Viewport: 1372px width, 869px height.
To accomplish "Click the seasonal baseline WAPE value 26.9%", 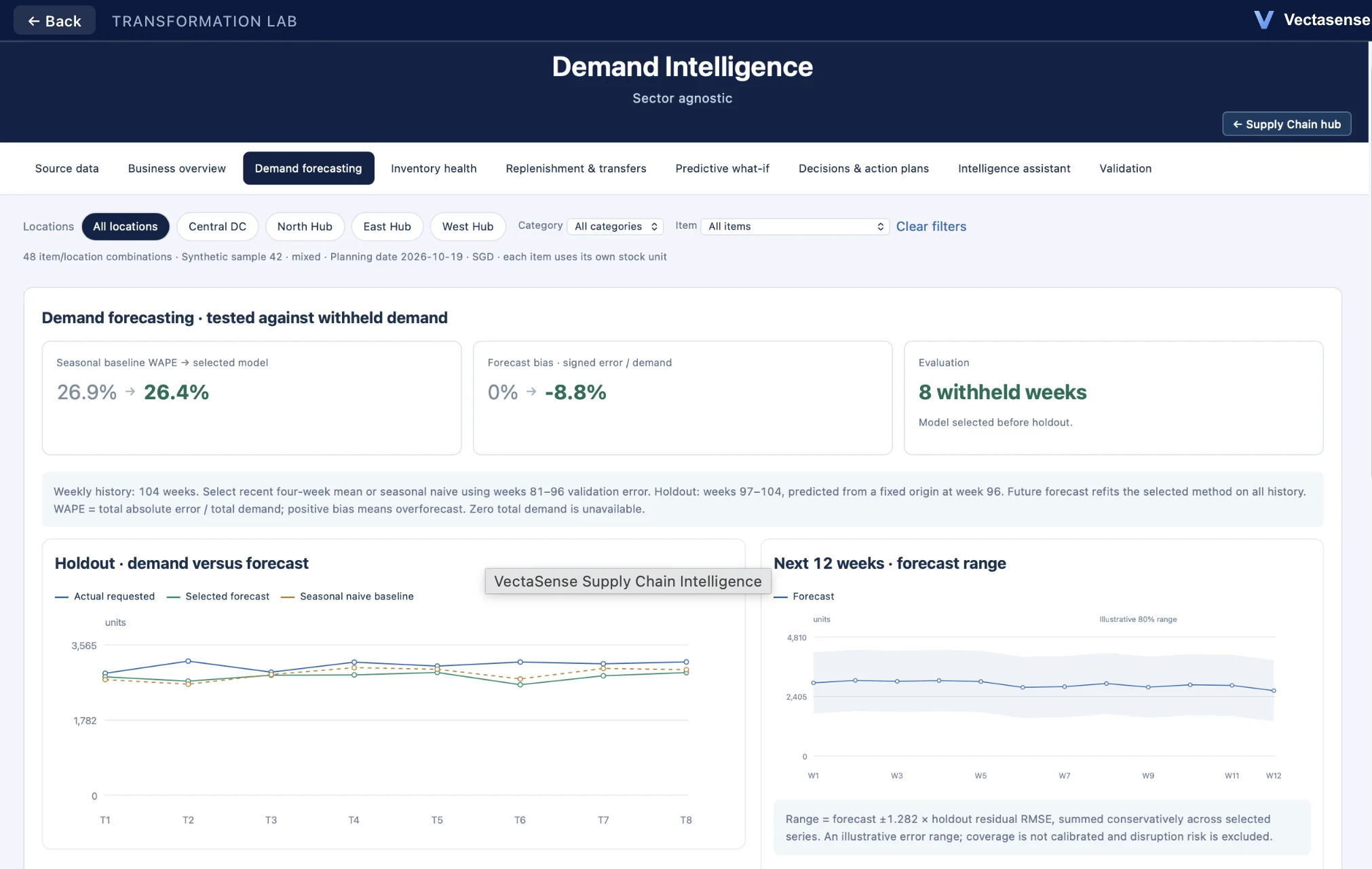I will point(87,392).
